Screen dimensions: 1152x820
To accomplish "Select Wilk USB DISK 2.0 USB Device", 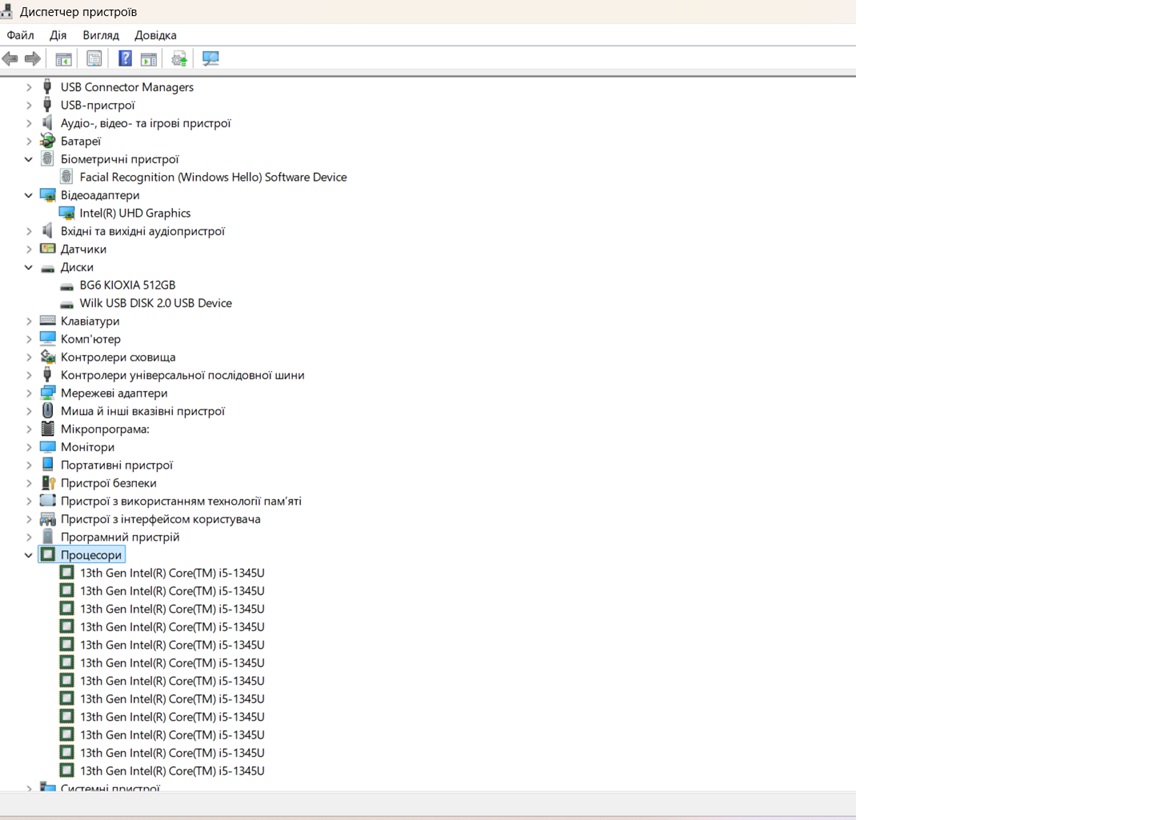I will coord(155,303).
